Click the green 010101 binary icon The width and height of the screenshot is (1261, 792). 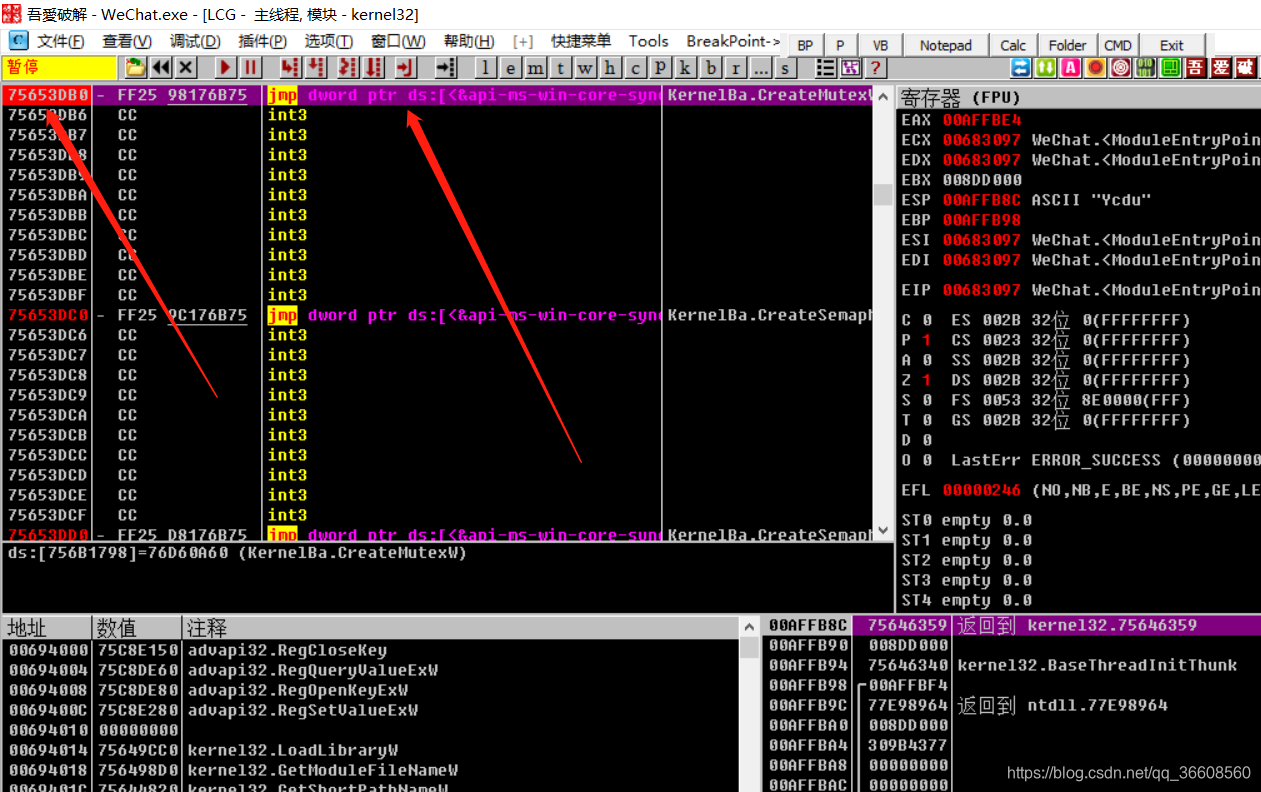coord(1146,68)
